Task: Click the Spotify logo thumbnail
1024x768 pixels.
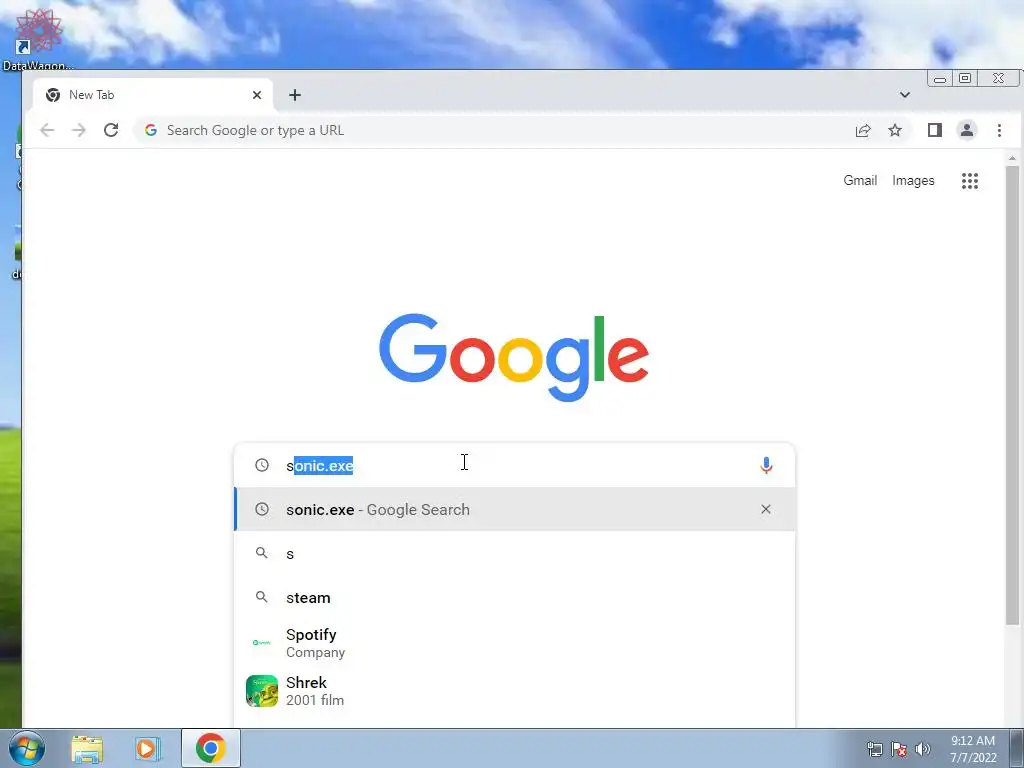Action: (x=261, y=643)
